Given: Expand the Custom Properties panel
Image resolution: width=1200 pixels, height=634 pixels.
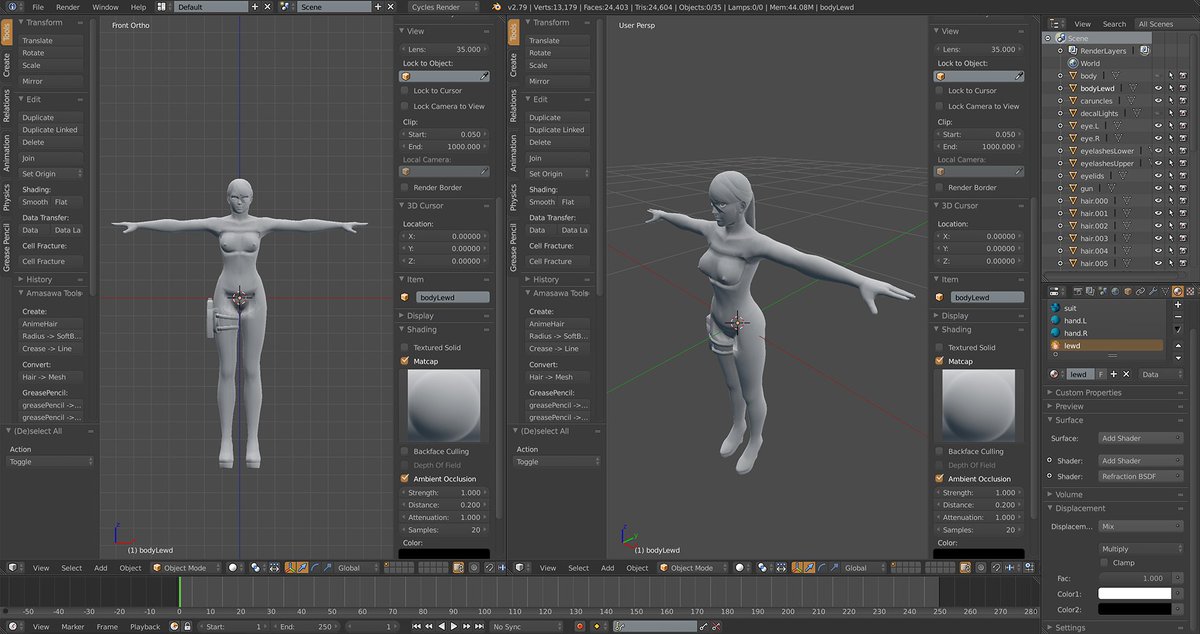Looking at the screenshot, I should (x=1088, y=392).
